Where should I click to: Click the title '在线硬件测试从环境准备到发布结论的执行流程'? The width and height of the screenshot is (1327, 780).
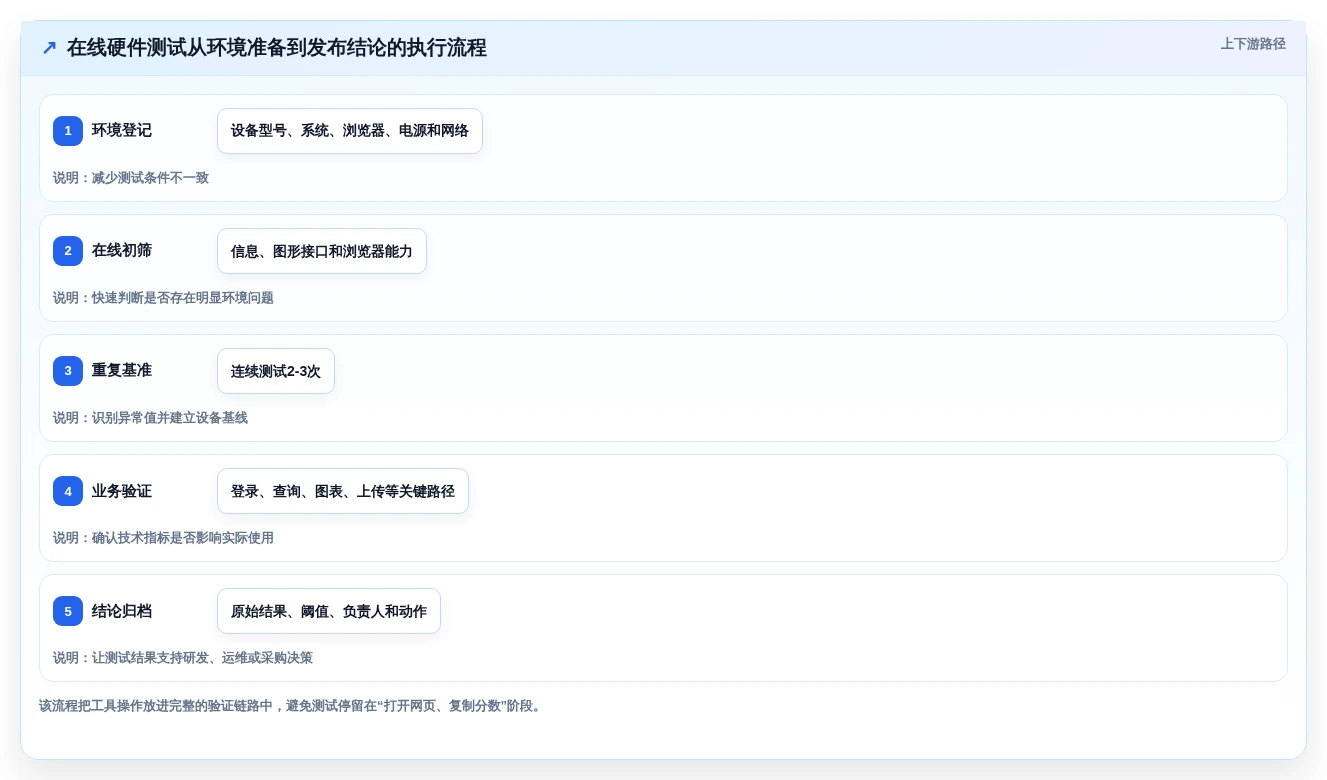[x=277, y=48]
